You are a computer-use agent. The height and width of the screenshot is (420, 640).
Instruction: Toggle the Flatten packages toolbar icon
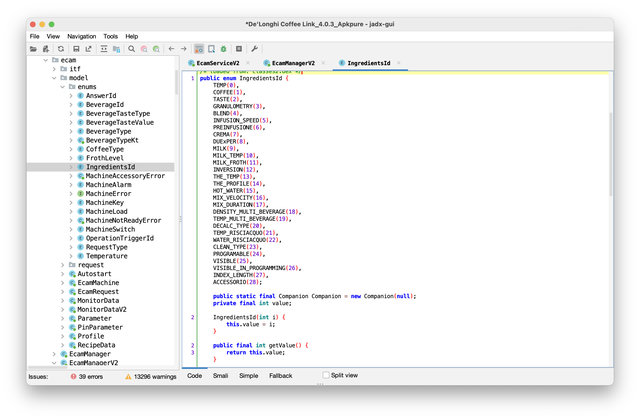[116, 49]
